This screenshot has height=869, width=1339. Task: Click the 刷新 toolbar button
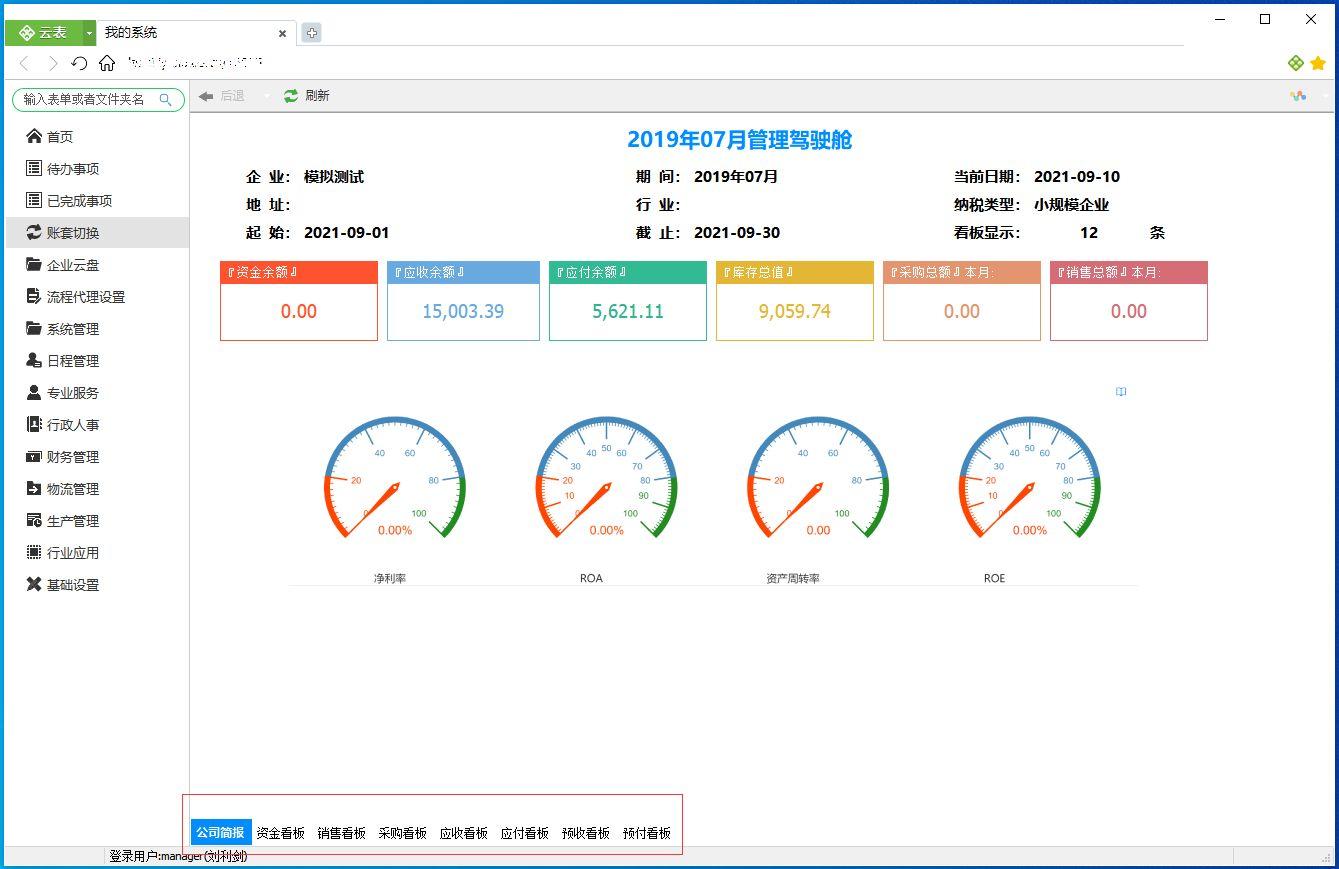[307, 96]
